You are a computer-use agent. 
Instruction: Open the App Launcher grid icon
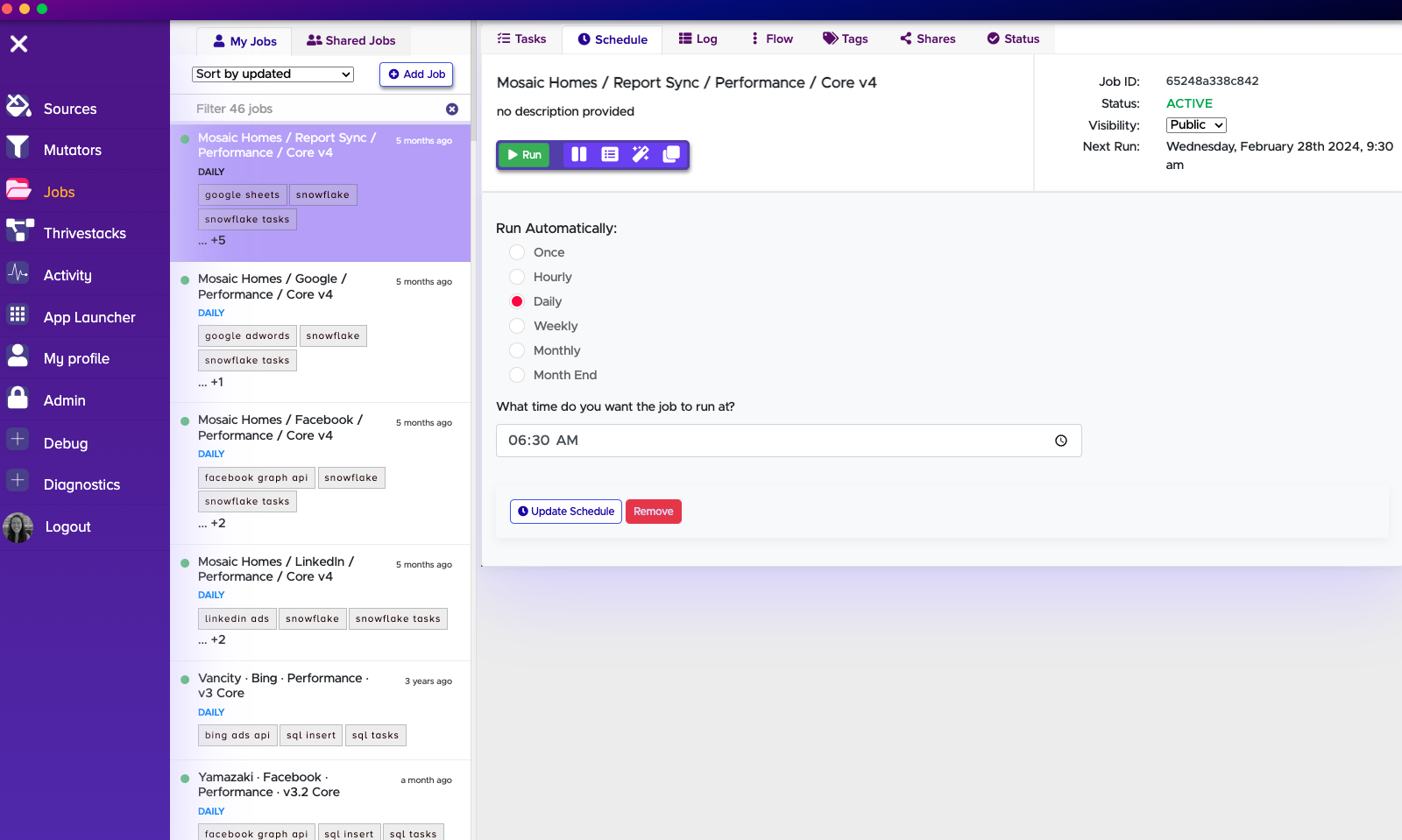point(18,315)
